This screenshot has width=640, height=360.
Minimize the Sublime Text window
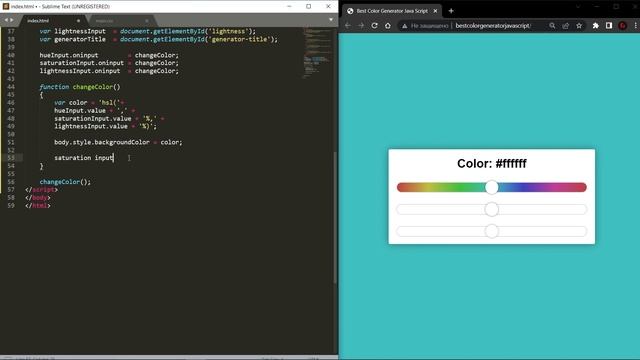coord(289,6)
